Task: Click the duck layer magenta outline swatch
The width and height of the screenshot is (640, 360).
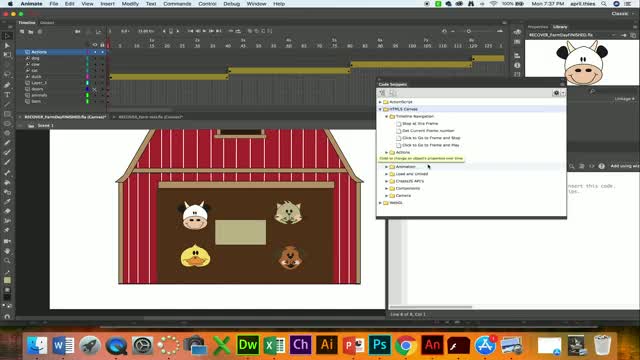Action: (x=87, y=77)
